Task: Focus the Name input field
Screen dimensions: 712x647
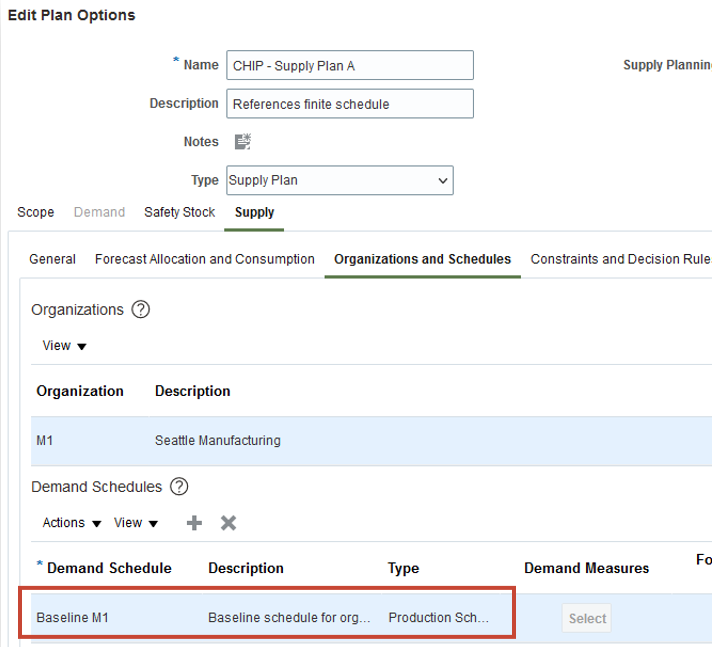Action: [x=350, y=65]
